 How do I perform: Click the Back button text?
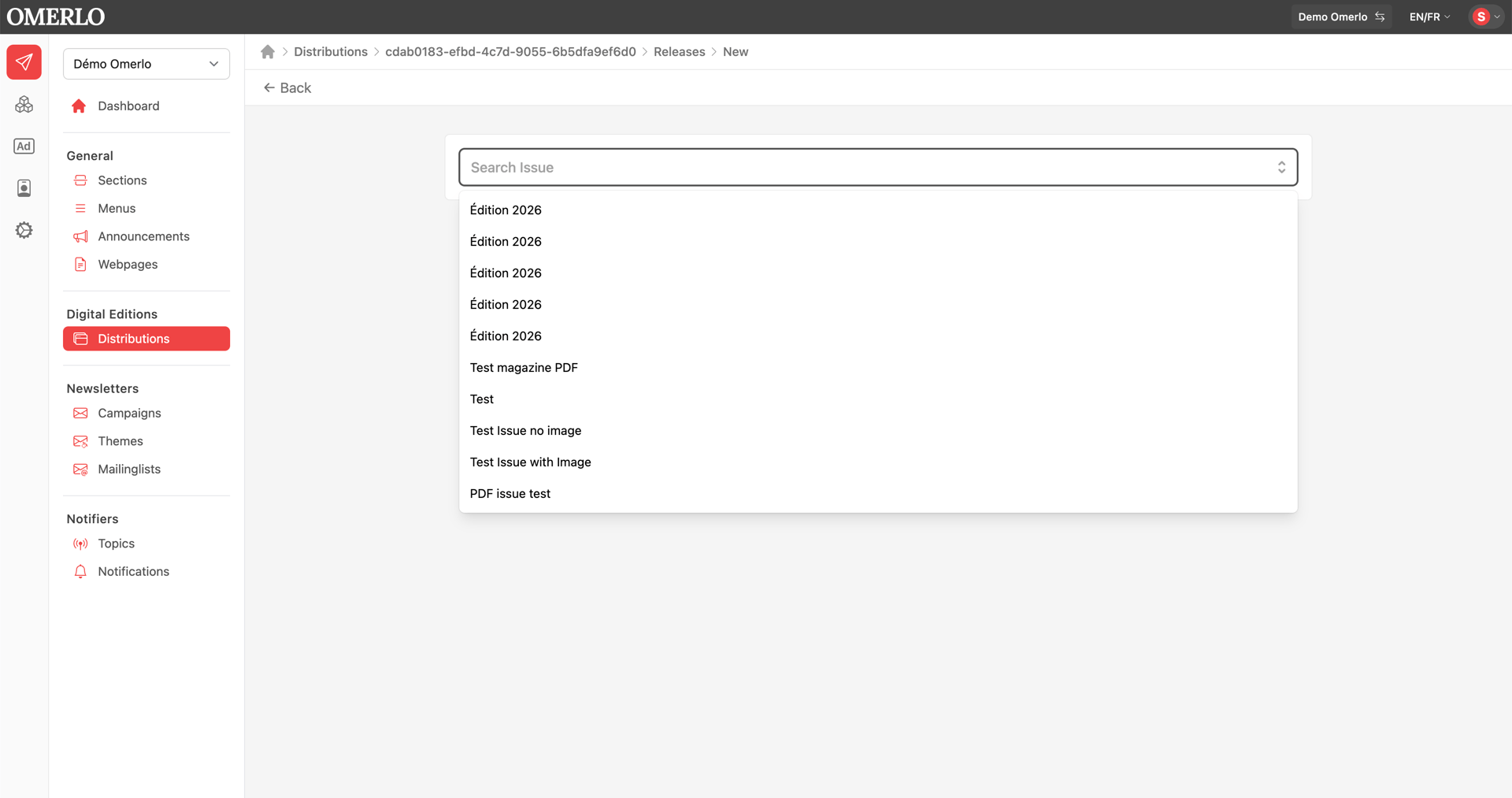(x=295, y=88)
